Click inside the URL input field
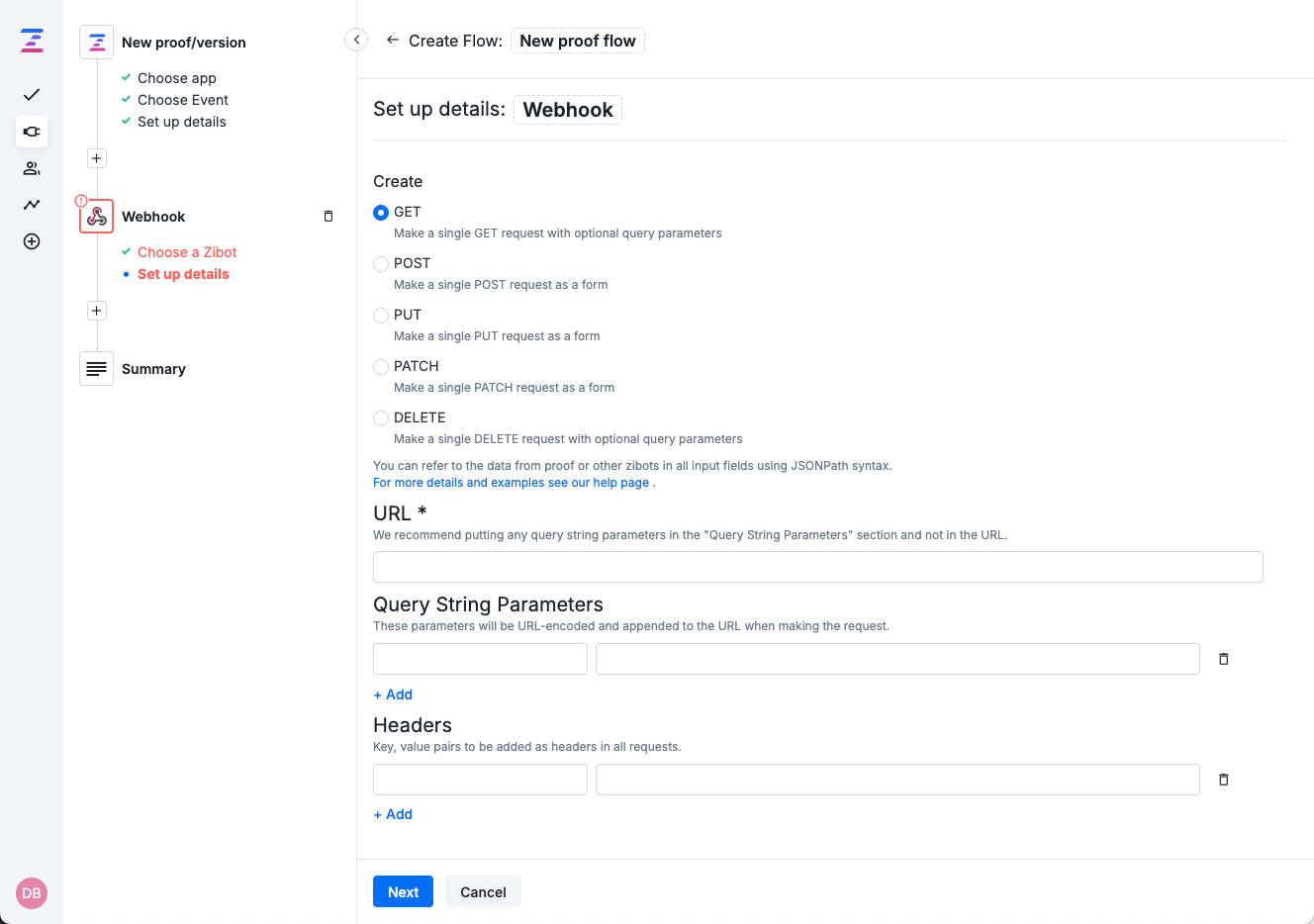The image size is (1314, 924). [817, 566]
